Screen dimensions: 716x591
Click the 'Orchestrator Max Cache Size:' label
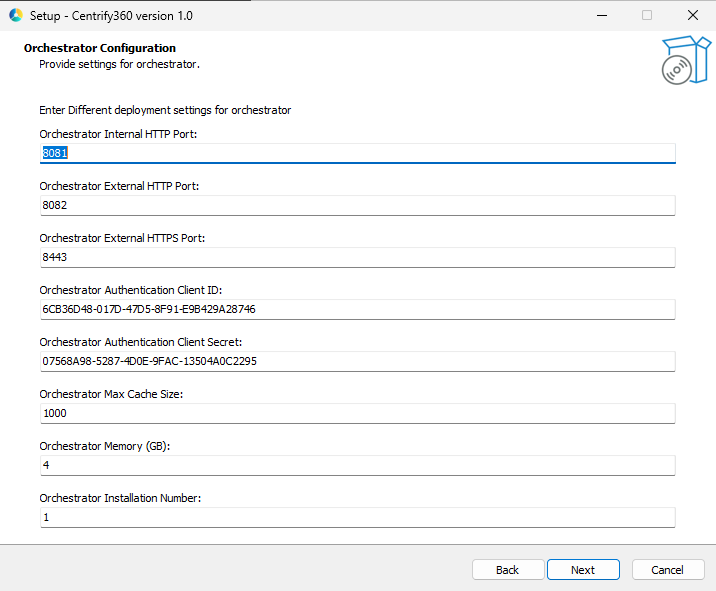pos(111,395)
